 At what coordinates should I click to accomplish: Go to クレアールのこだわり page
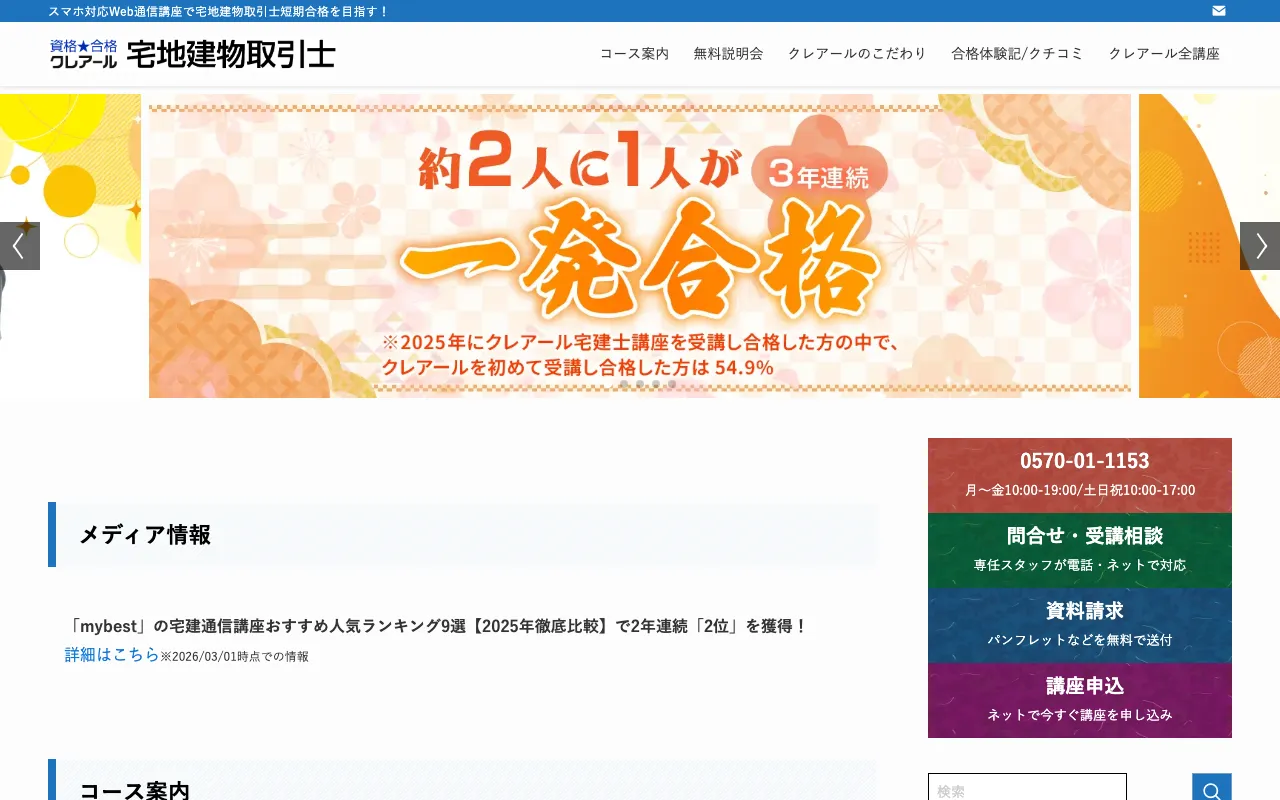point(857,54)
